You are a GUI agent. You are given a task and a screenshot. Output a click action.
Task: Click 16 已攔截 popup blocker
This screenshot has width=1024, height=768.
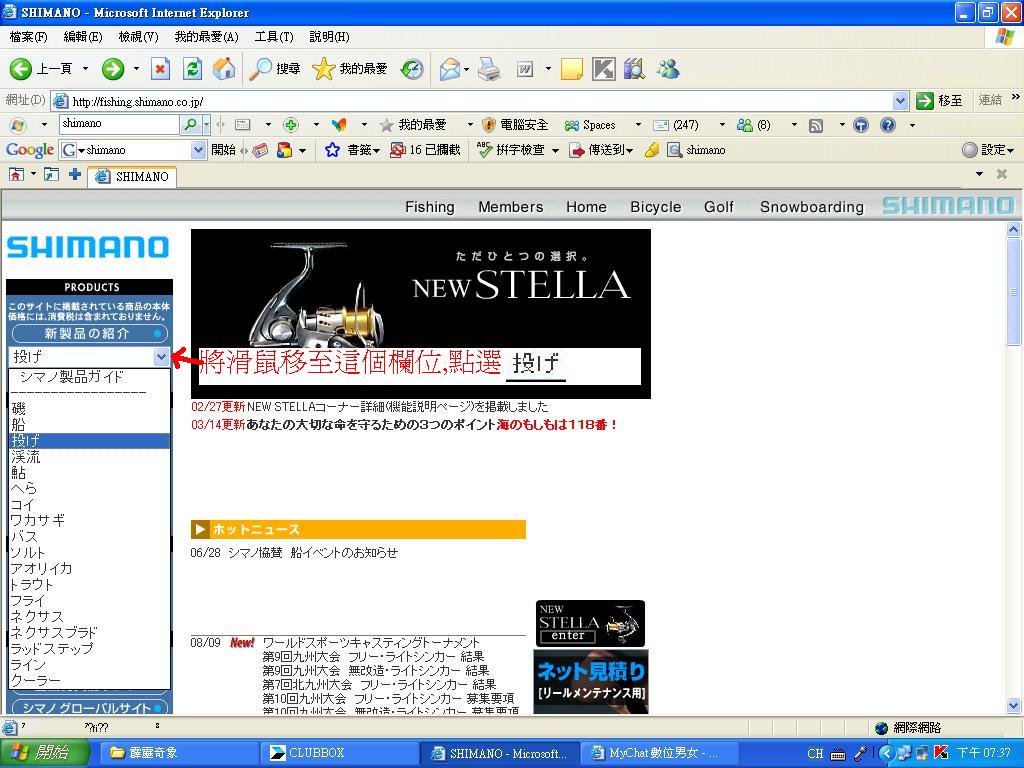pos(425,150)
